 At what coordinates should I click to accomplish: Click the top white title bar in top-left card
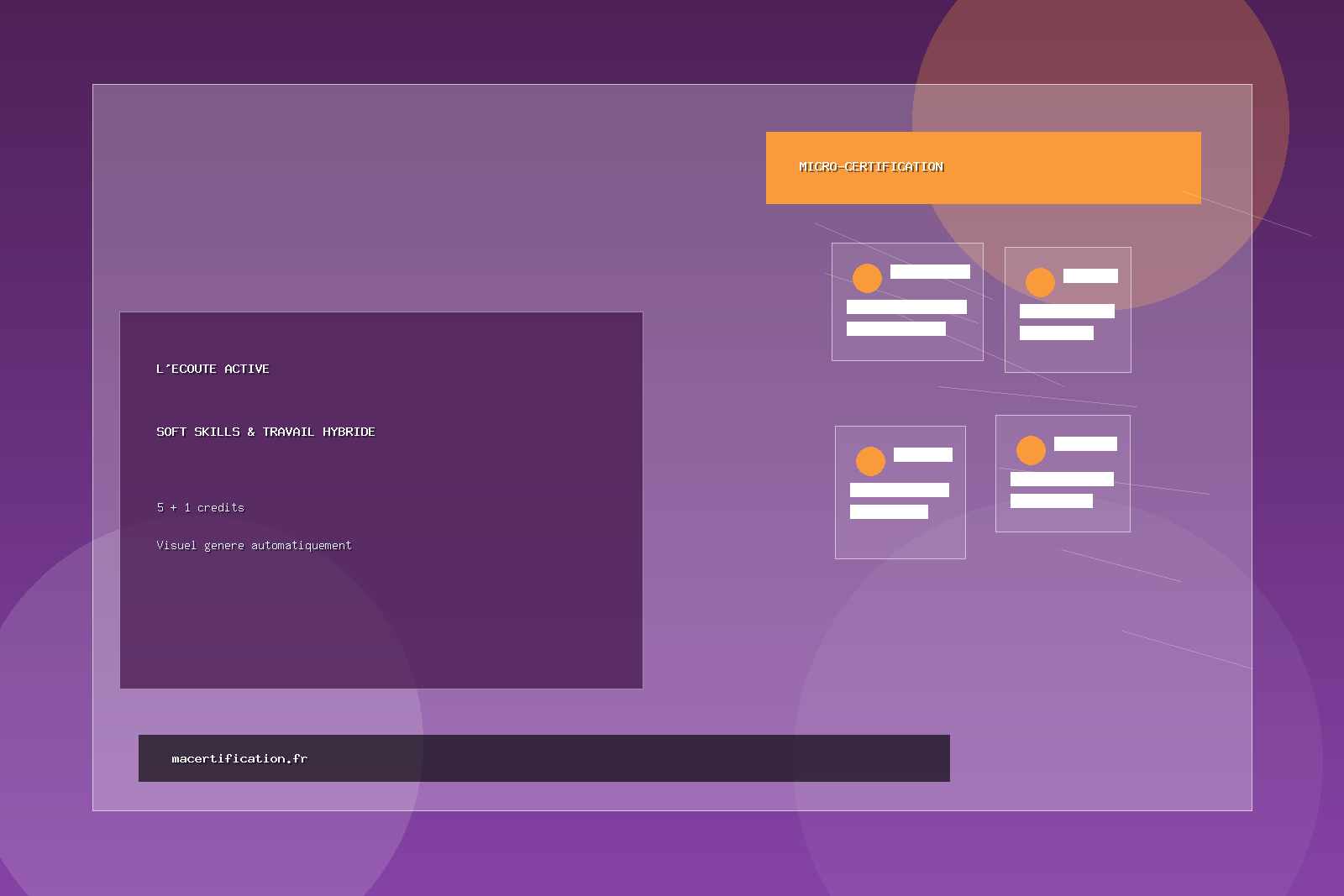[x=930, y=271]
